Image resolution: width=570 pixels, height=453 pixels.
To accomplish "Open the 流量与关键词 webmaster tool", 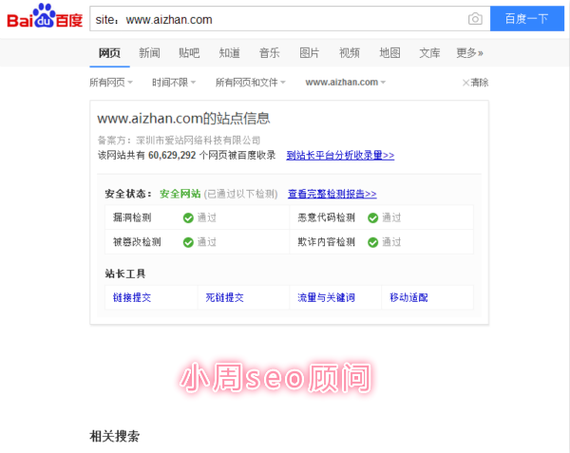I will click(x=326, y=297).
